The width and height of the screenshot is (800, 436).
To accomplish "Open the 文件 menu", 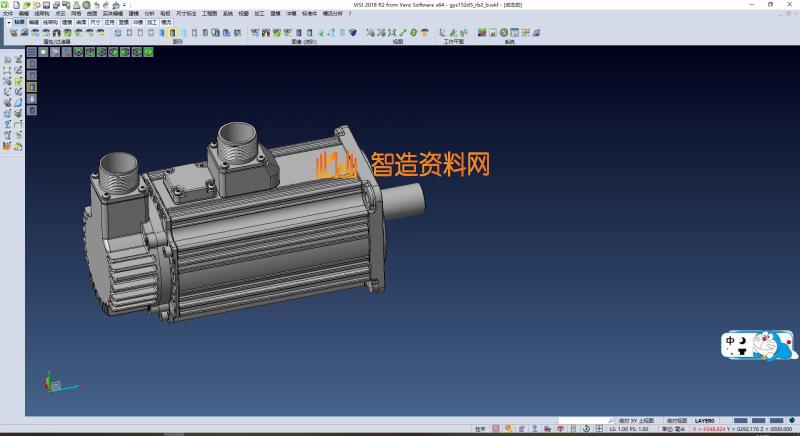I will (8, 13).
